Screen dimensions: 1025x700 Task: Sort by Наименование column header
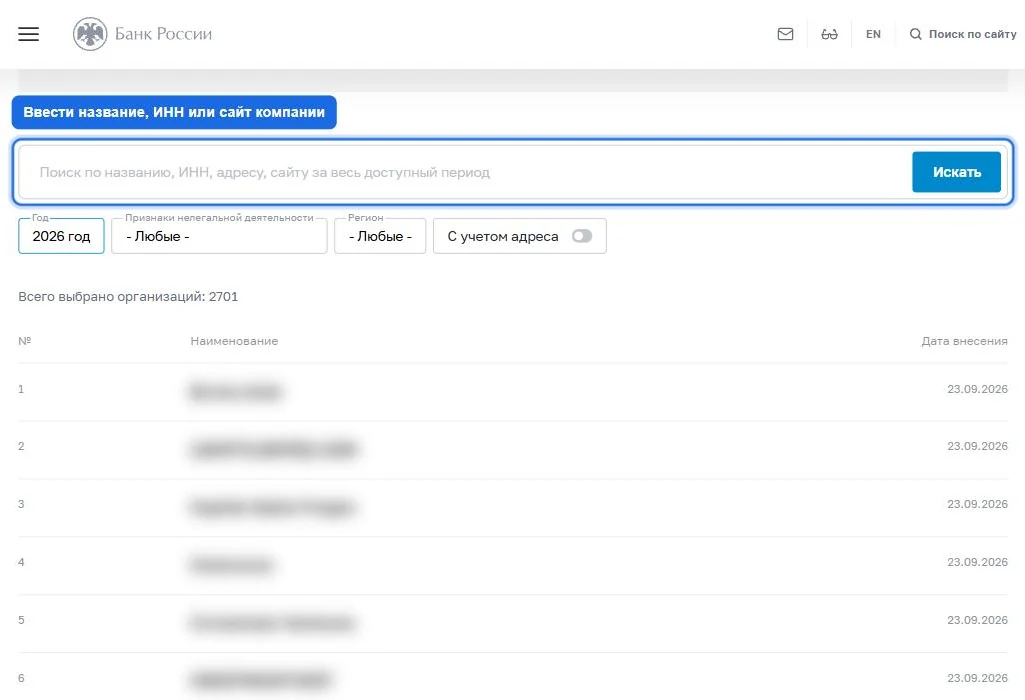click(234, 341)
